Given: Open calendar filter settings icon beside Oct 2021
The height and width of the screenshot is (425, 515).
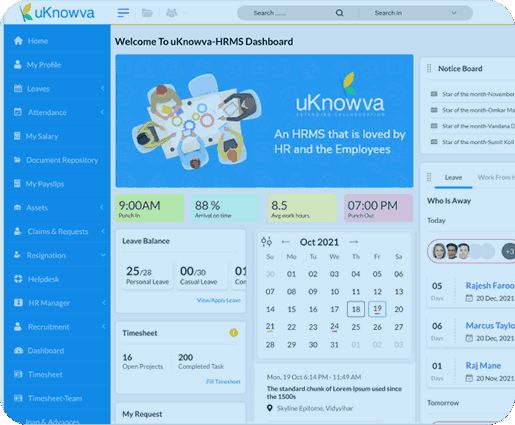Looking at the screenshot, I should [x=266, y=242].
